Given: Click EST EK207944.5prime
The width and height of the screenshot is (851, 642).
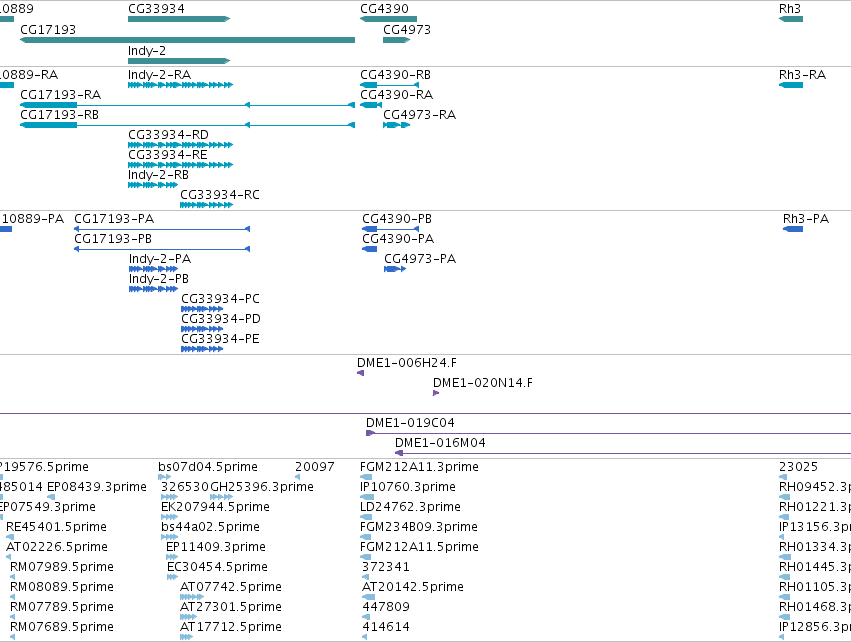Looking at the screenshot, I should (x=169, y=517).
